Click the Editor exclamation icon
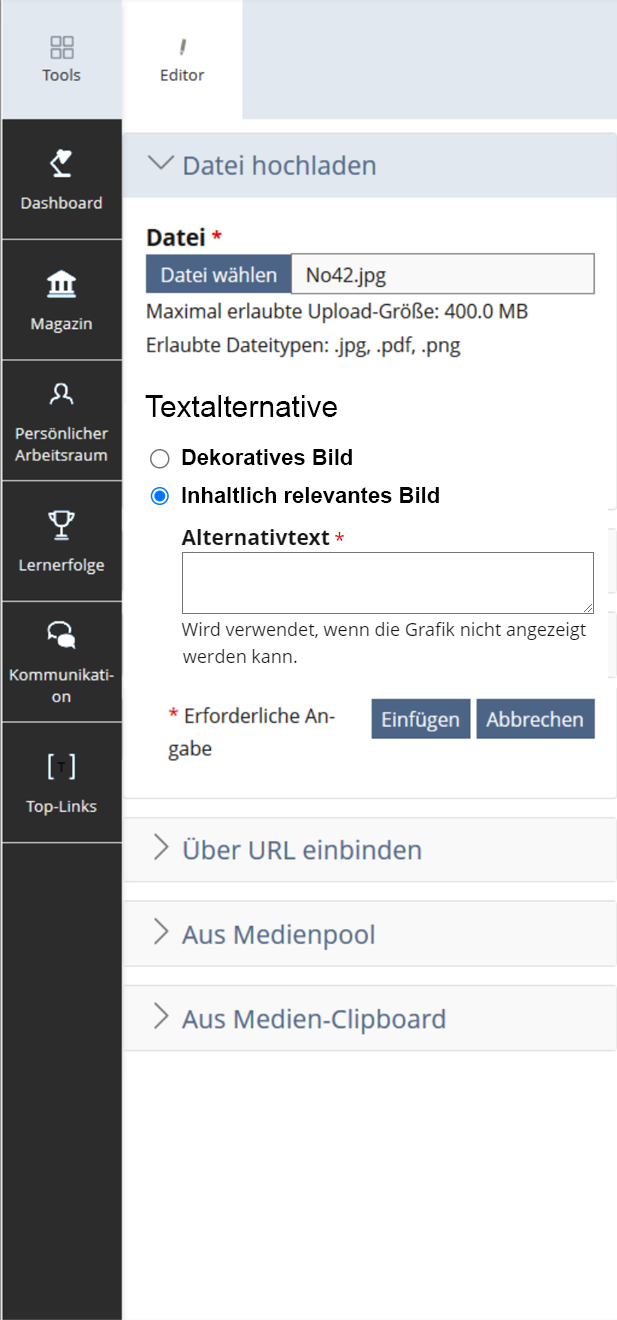Screen dimensions: 617x1320 click(x=182, y=46)
